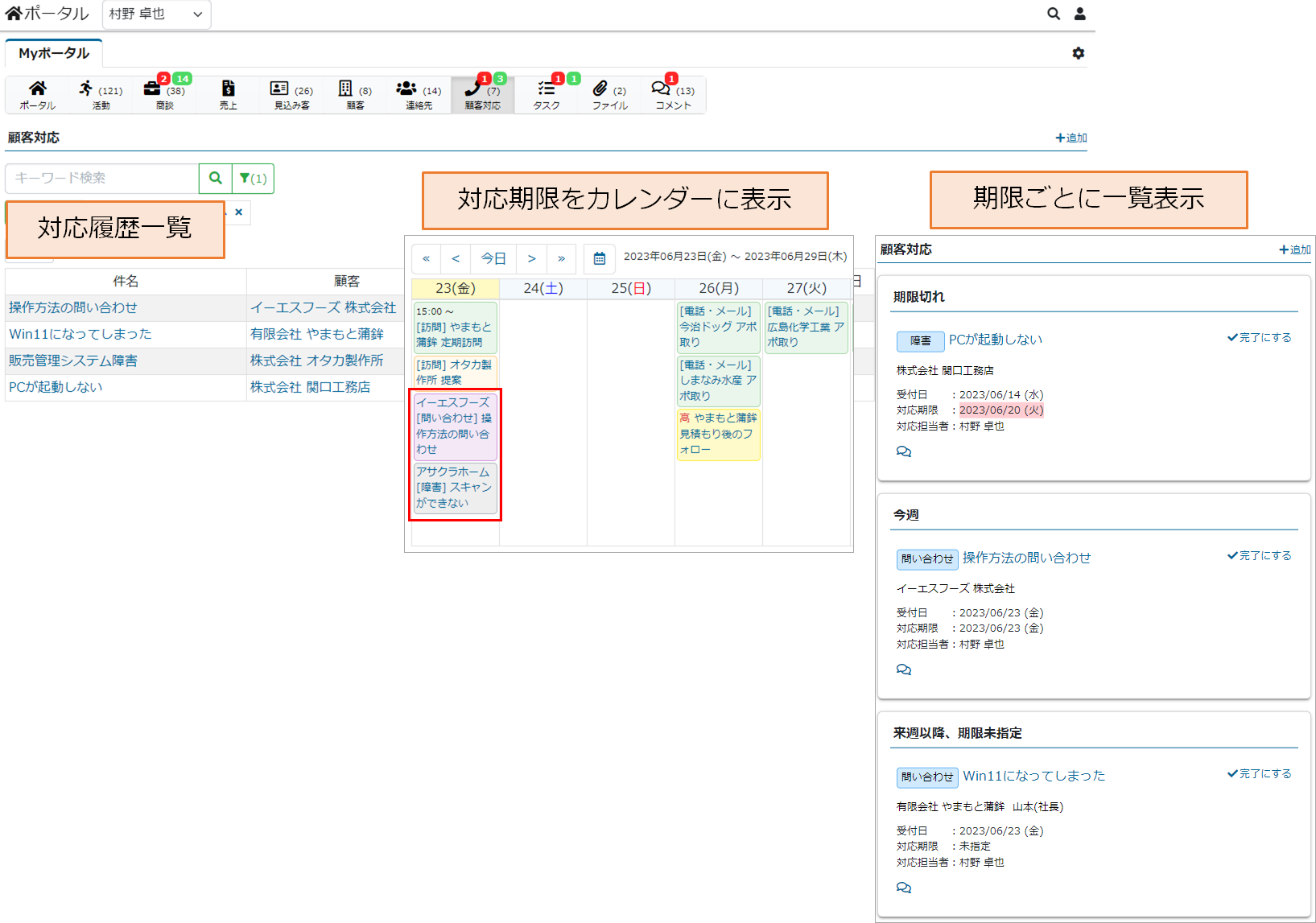1316x923 pixels.
Task: Open Win11になってしまった row in the table
Action: point(80,334)
